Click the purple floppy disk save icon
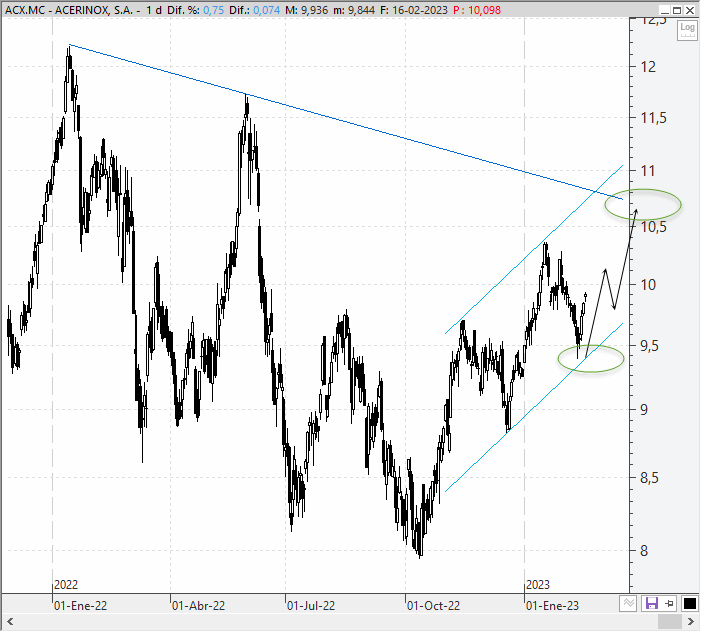The image size is (701, 632). coord(651,604)
